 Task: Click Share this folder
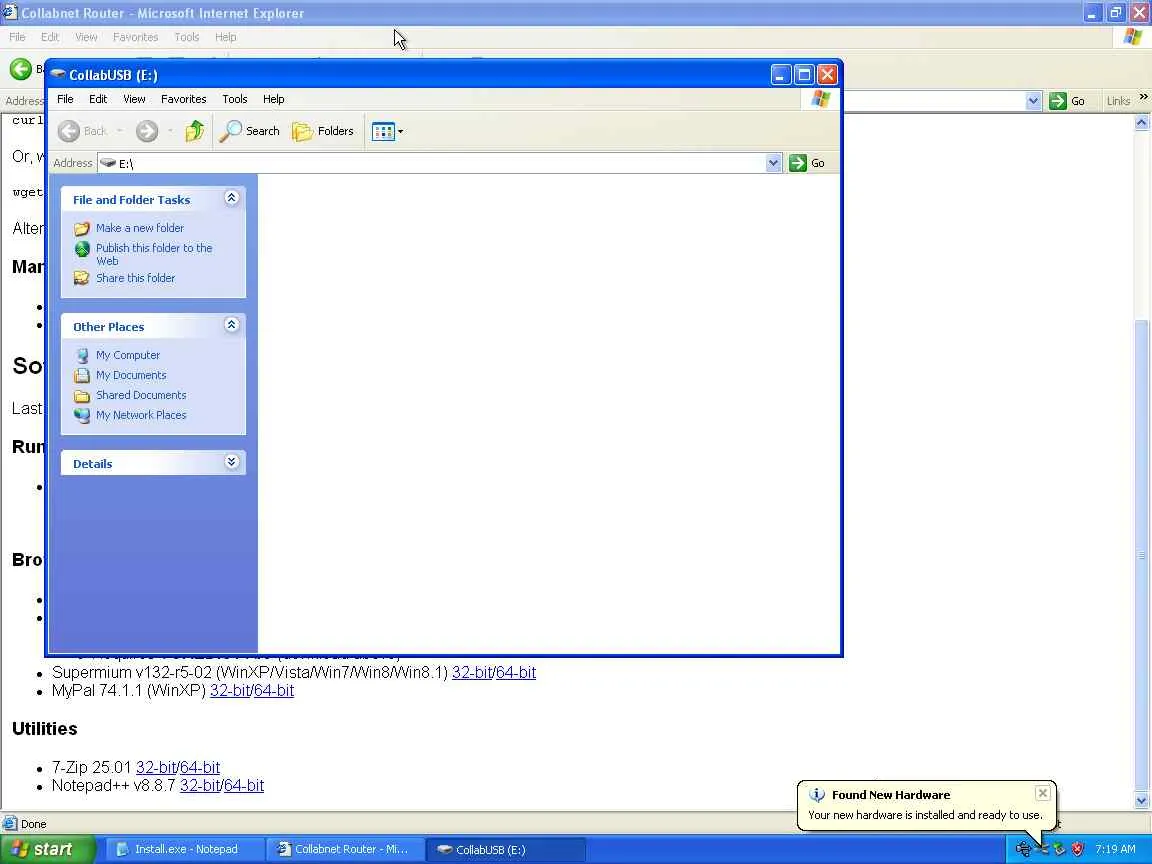(x=135, y=278)
